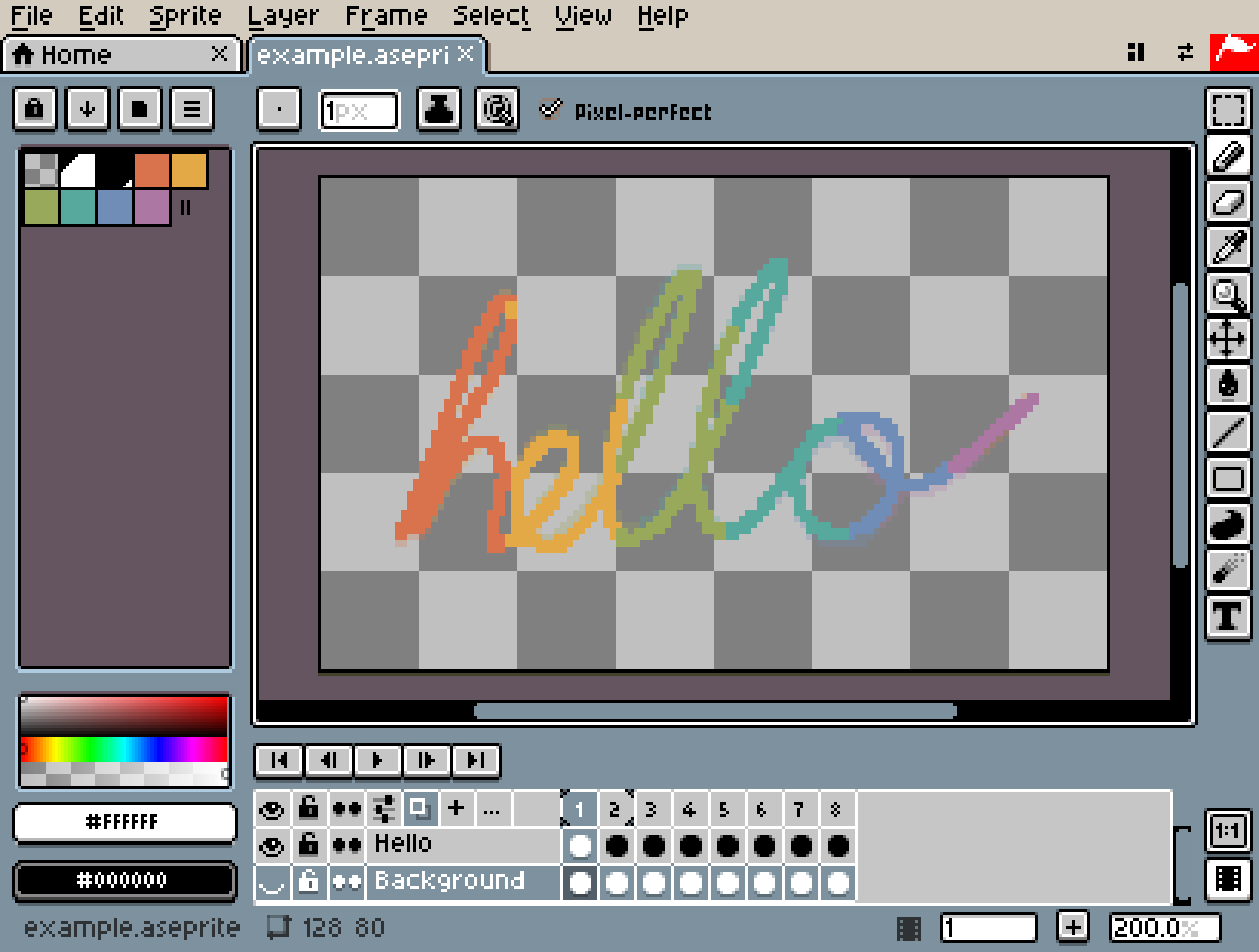Image resolution: width=1259 pixels, height=952 pixels.
Task: Click the red flag notification icon
Action: 1232,51
